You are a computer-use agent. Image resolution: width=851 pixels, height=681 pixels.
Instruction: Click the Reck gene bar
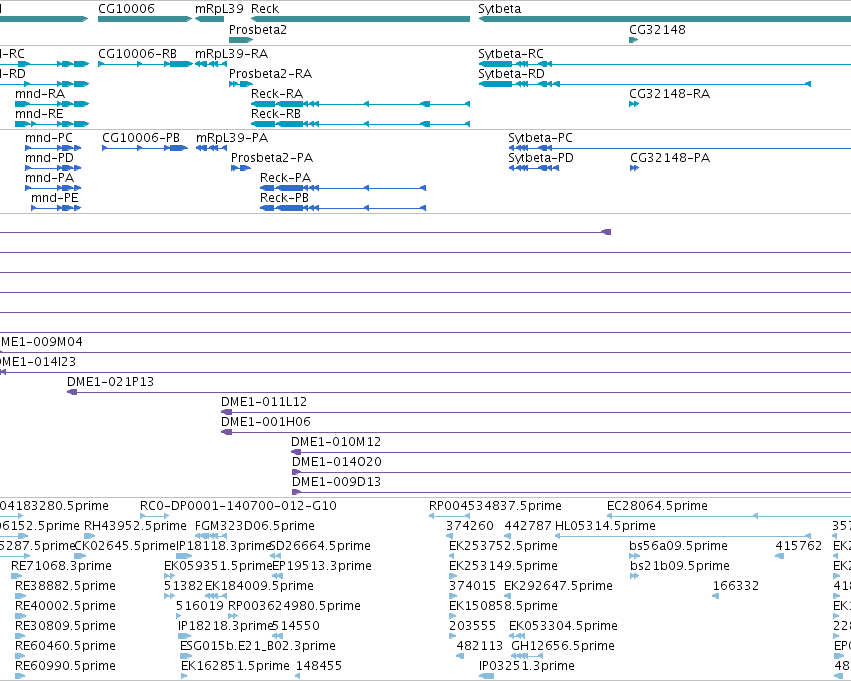pos(360,19)
